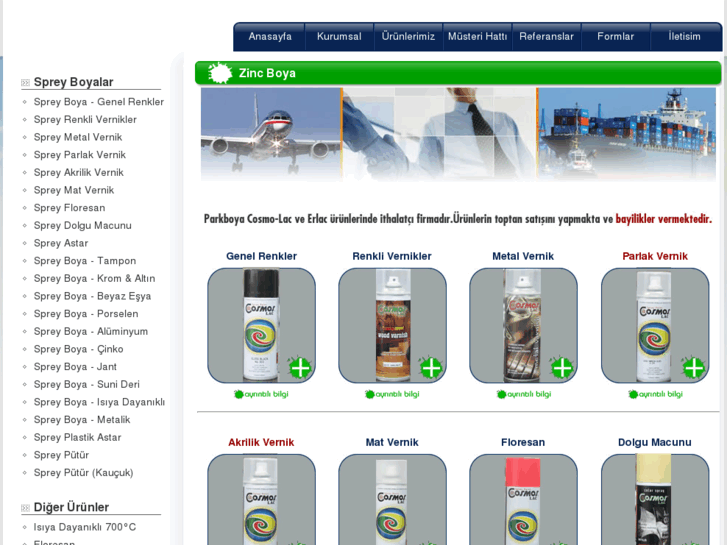Click ayrıntılı bilgi under Genel Renkler
The width and height of the screenshot is (727, 545).
[261, 394]
